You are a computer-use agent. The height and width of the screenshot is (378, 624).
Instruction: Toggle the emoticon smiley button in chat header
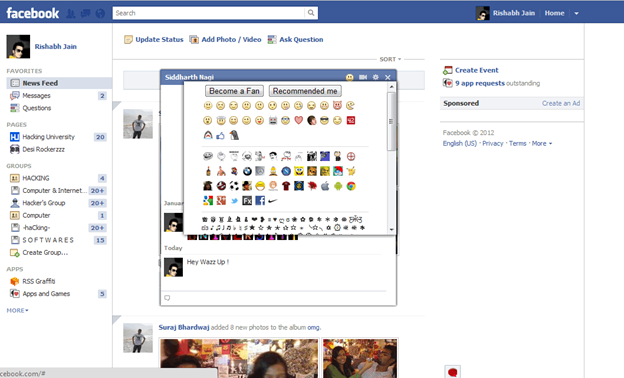[349, 77]
